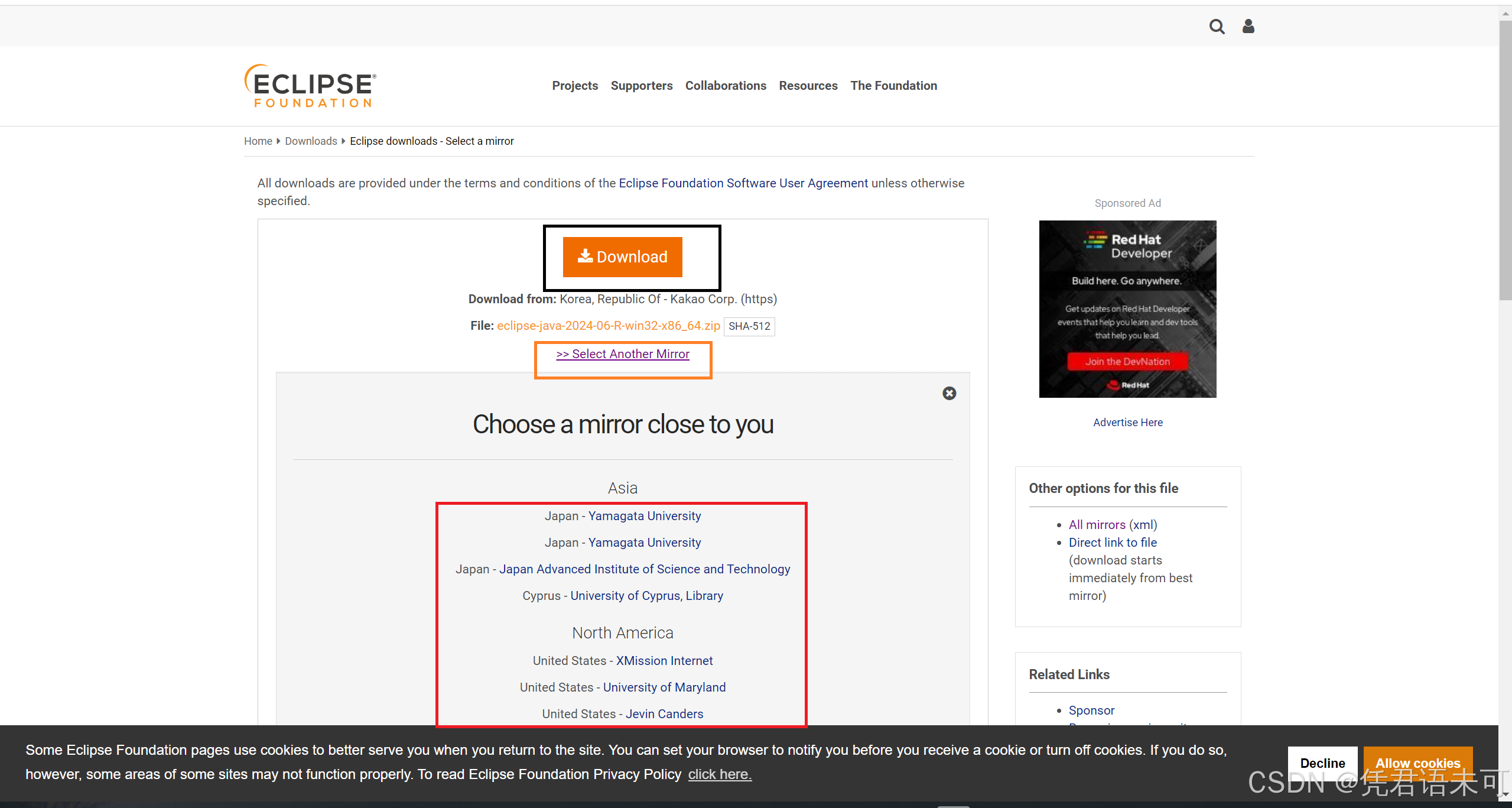This screenshot has height=808, width=1512.
Task: Open The Foundation menu
Action: pos(893,86)
